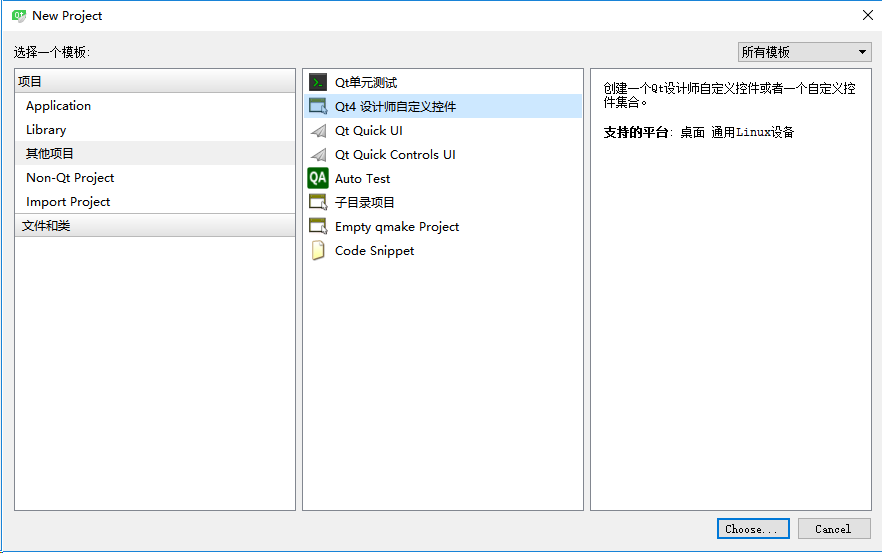Choose the Qt Quick UI template label
The width and height of the screenshot is (882, 553).
(368, 131)
